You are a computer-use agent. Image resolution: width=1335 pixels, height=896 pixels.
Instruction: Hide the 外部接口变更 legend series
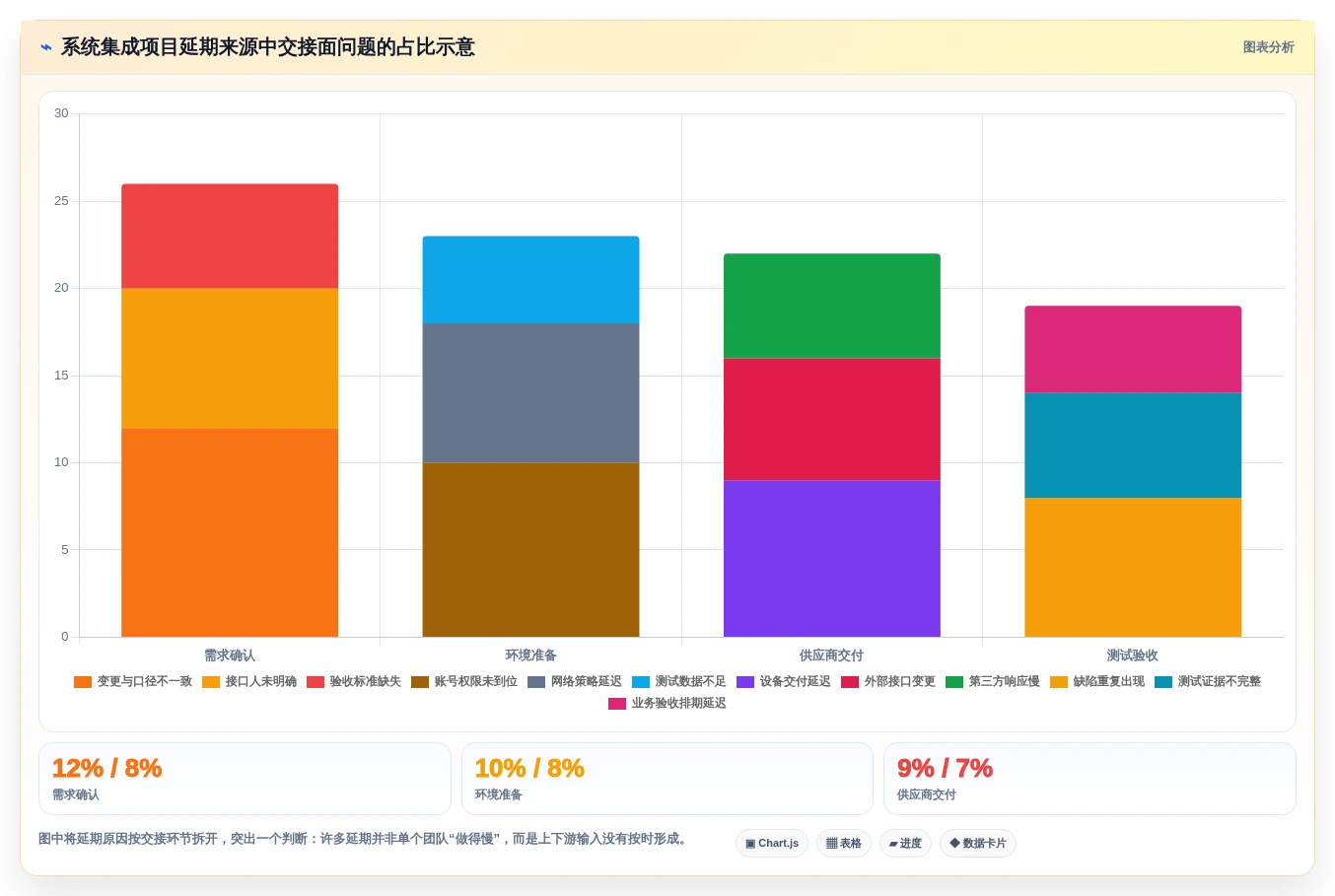(x=888, y=682)
